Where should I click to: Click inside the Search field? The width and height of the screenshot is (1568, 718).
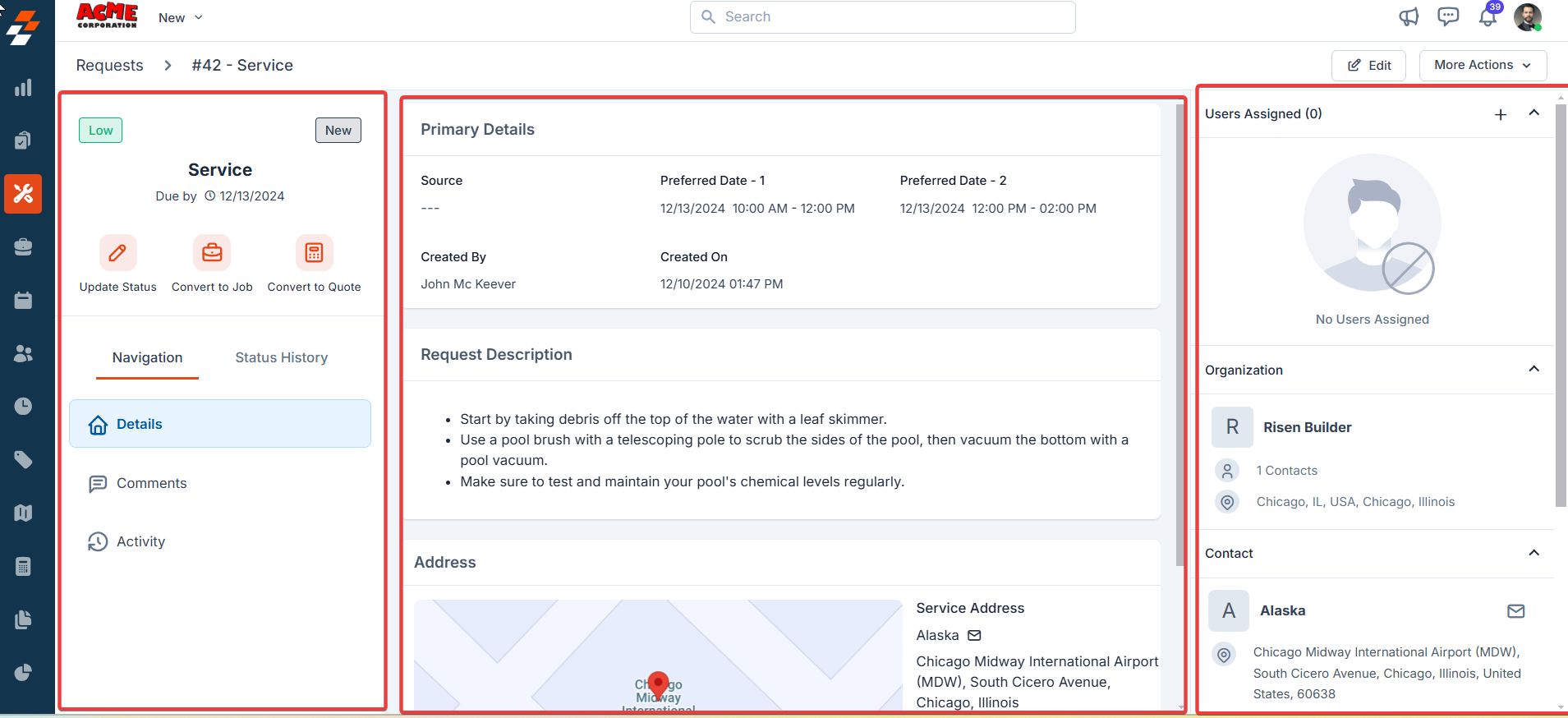tap(883, 17)
